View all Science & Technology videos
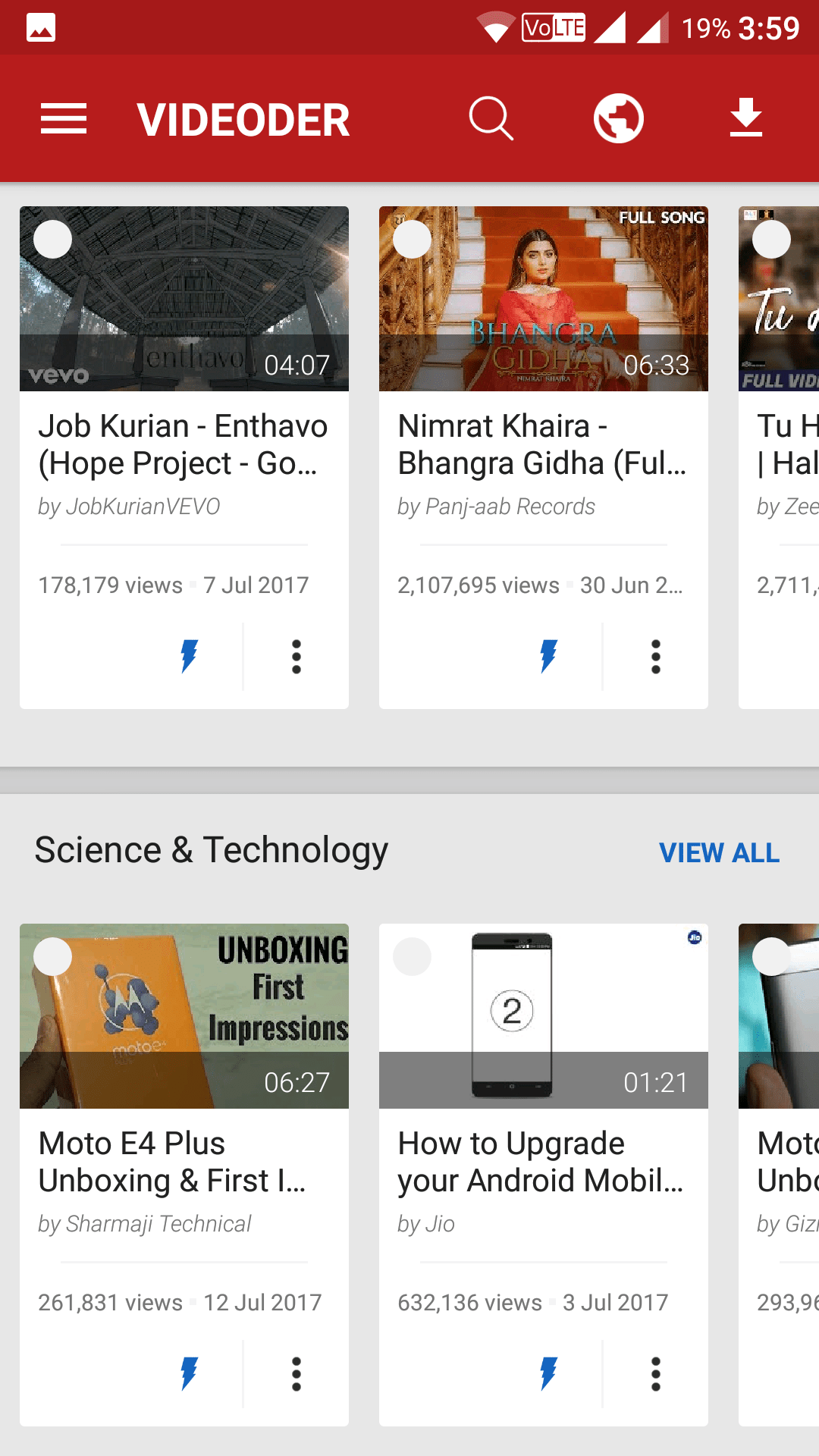 point(719,852)
